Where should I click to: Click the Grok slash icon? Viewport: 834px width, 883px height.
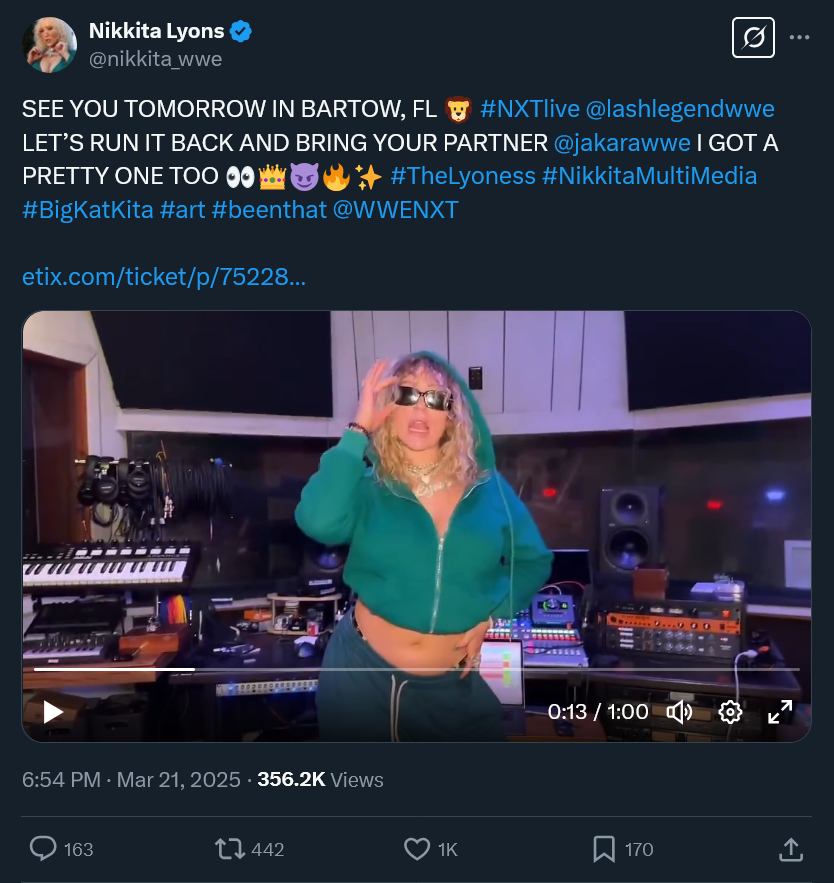754,39
